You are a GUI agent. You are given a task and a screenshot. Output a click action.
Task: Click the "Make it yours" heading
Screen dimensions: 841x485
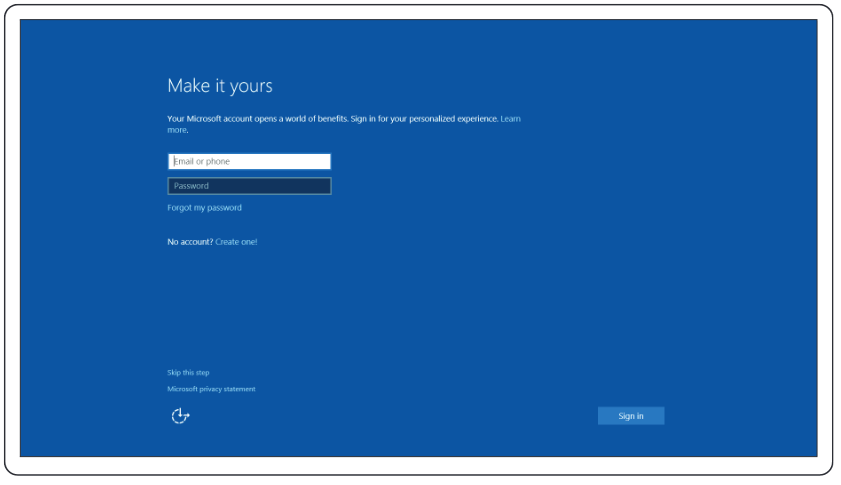point(220,86)
